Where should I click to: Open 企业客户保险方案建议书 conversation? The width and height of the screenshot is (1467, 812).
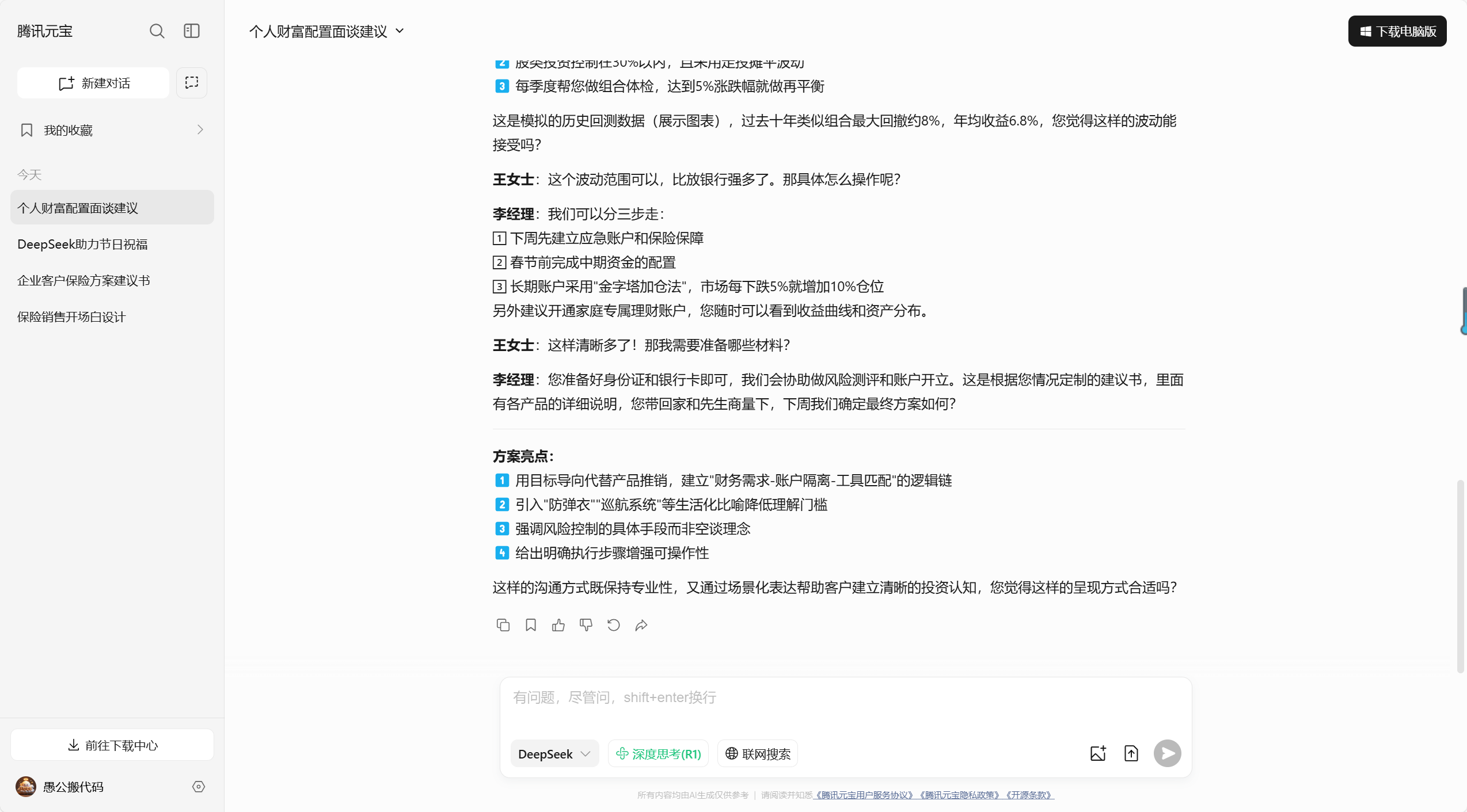tap(83, 280)
